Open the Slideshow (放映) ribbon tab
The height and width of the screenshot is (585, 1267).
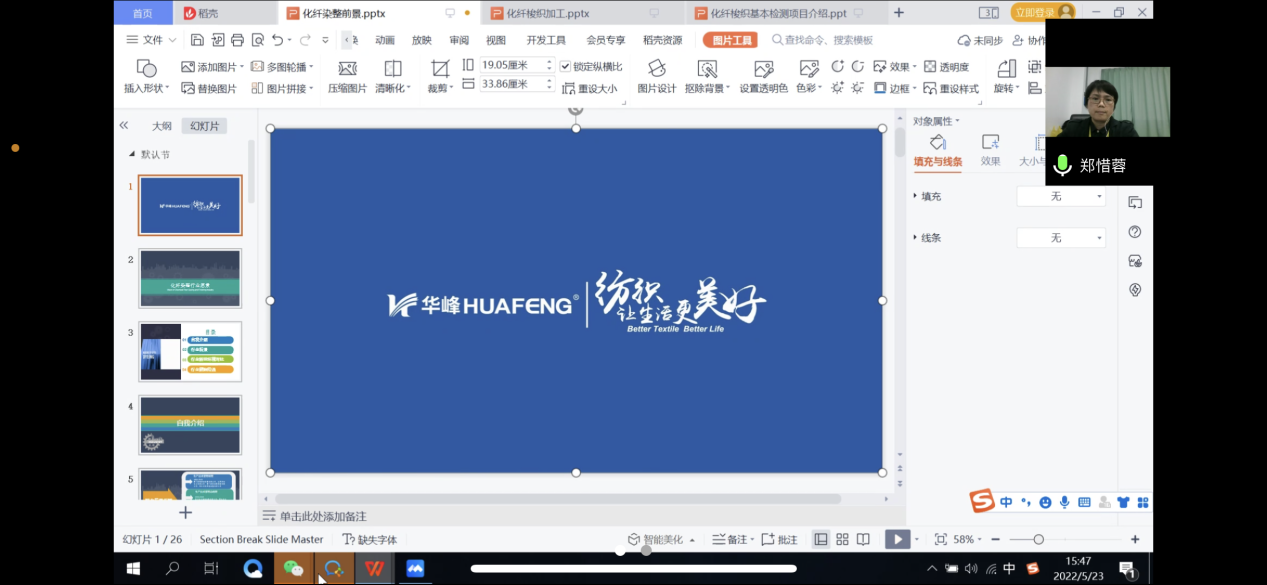[x=422, y=40]
